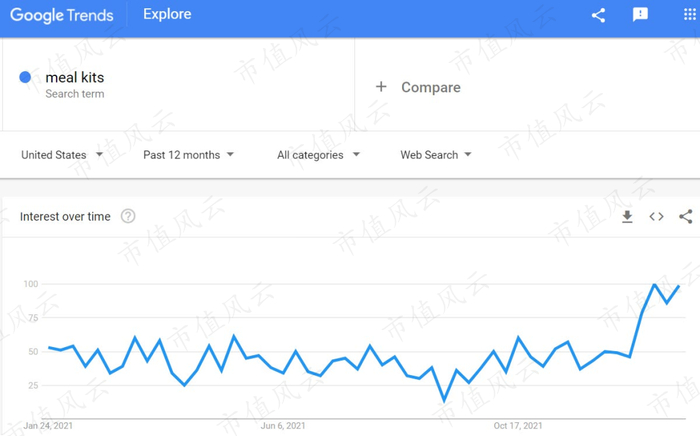700x436 pixels.
Task: Download the Interest over time data
Action: pos(627,217)
